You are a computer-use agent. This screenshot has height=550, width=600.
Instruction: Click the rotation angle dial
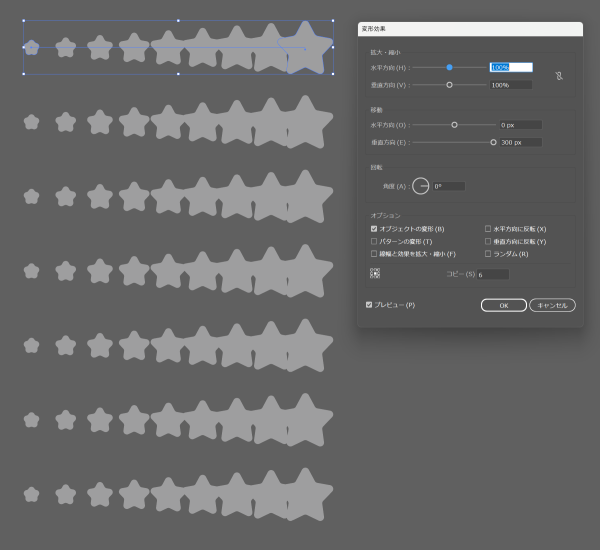pyautogui.click(x=420, y=186)
